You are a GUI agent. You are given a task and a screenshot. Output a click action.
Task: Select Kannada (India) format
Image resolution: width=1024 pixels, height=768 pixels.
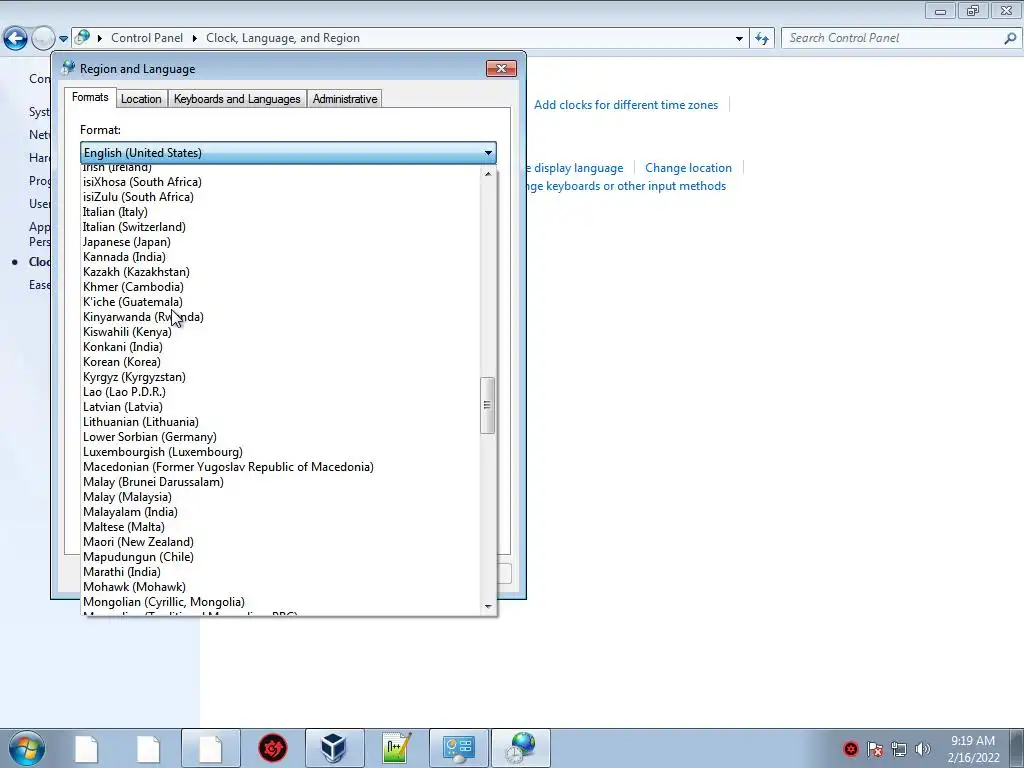tap(281, 257)
